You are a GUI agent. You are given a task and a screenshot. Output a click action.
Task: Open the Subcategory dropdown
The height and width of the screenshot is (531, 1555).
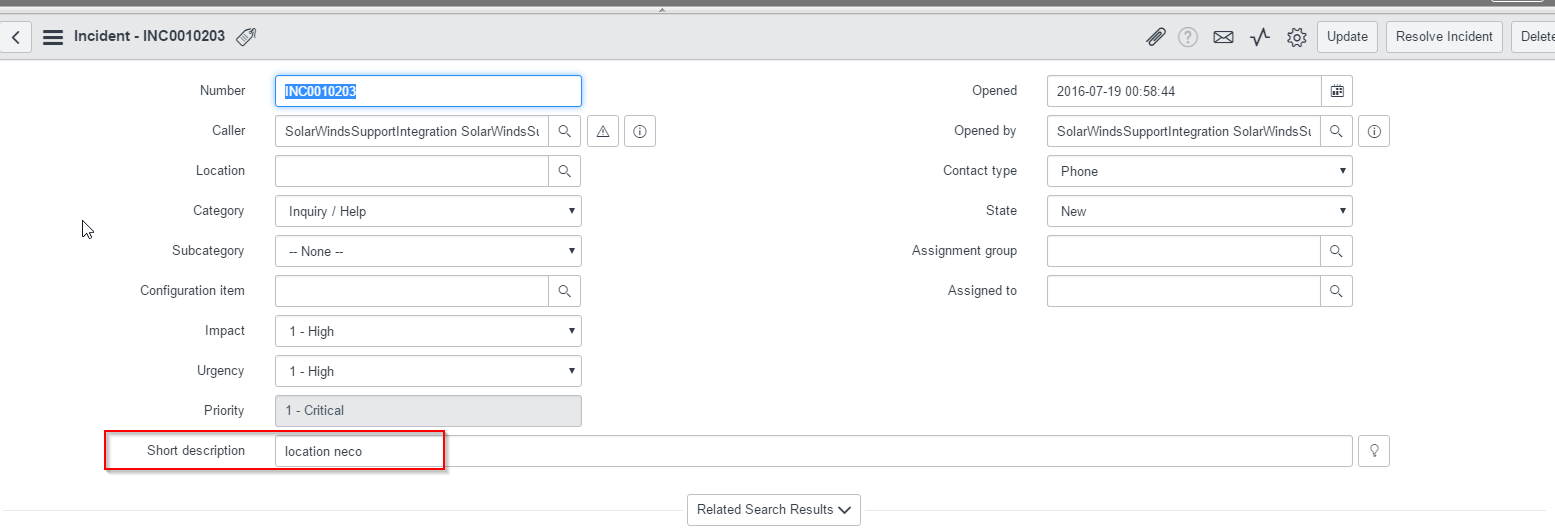point(428,251)
